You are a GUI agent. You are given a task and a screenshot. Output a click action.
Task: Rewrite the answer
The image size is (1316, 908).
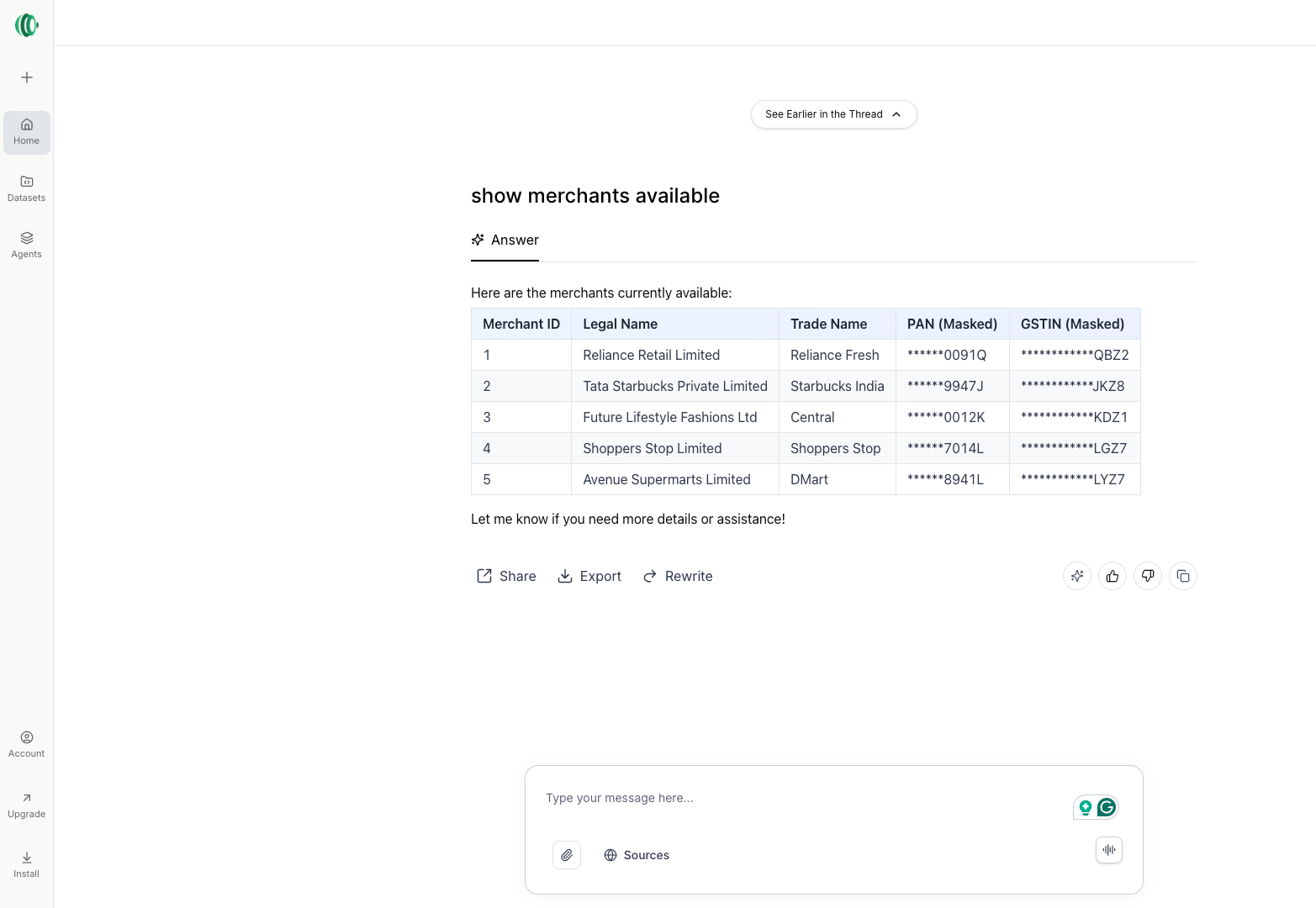click(x=678, y=576)
